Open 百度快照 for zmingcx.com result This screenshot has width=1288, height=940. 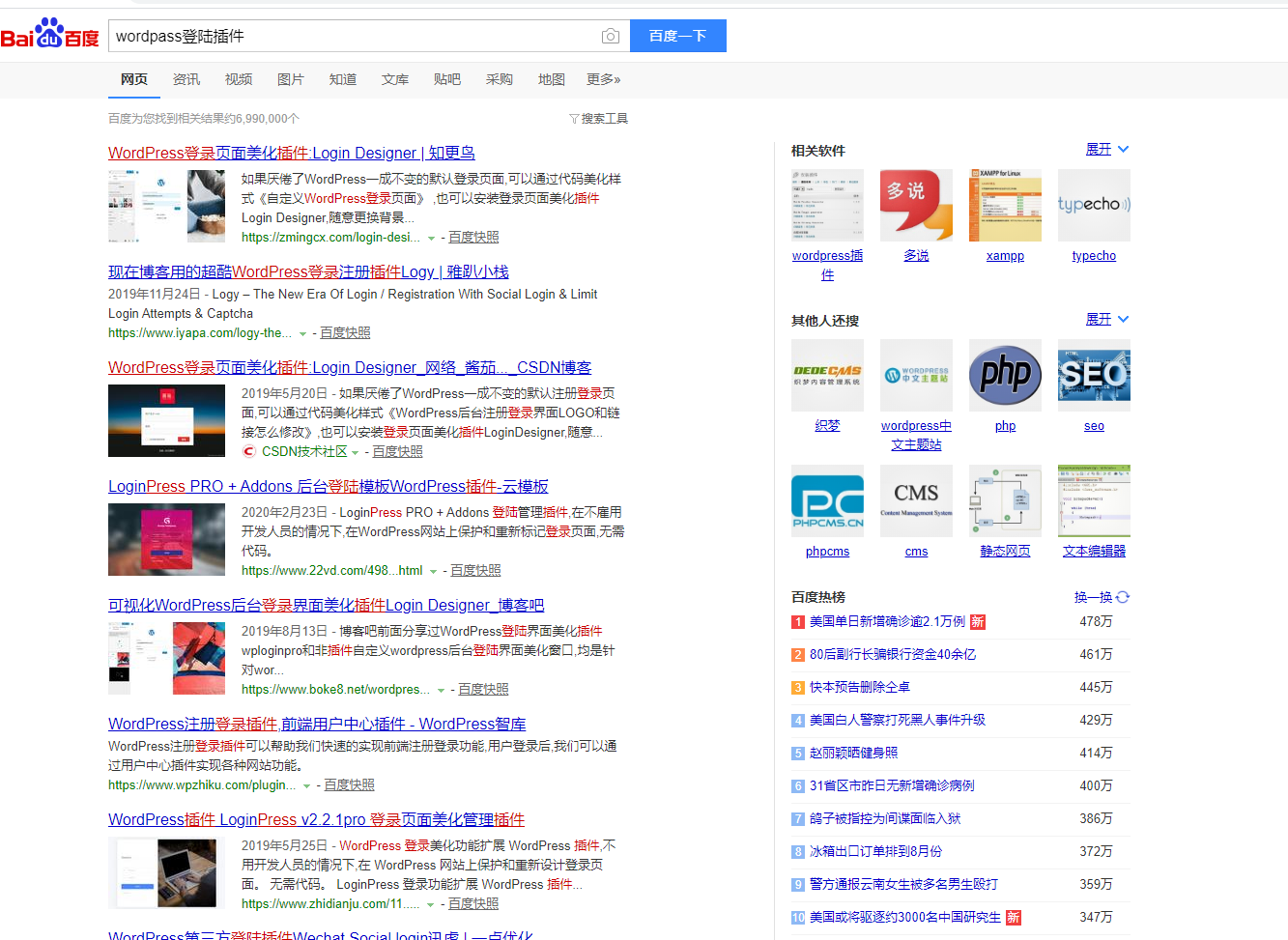[x=473, y=237]
